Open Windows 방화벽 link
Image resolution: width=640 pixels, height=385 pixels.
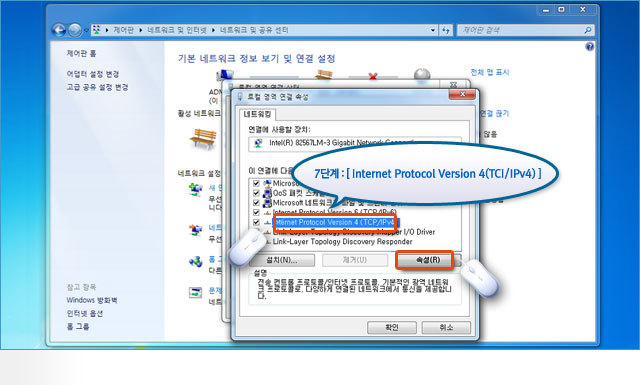tap(92, 300)
